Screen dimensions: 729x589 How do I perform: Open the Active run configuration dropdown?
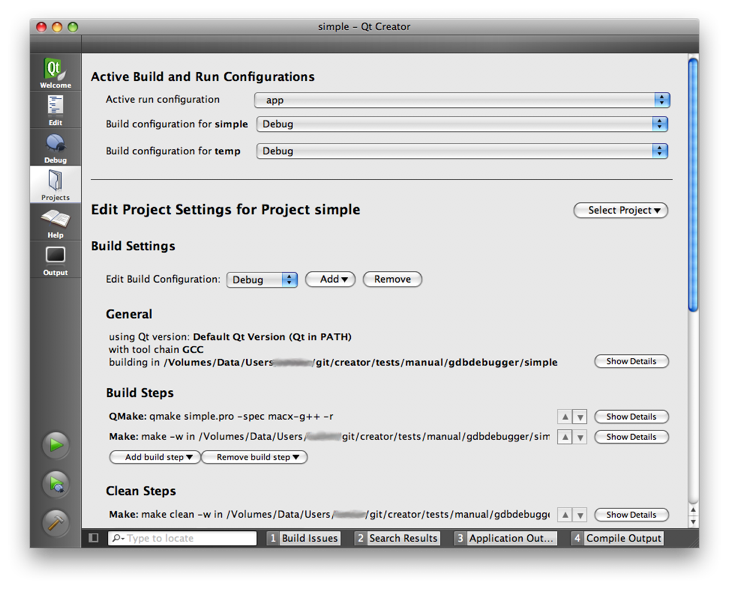462,100
